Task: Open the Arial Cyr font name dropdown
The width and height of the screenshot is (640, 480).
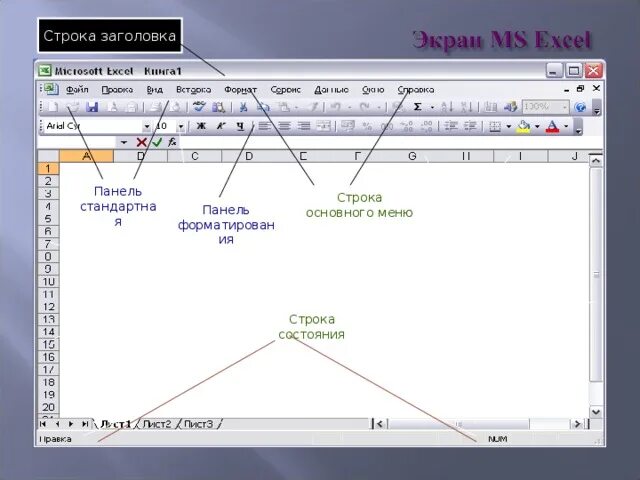Action: tap(146, 127)
